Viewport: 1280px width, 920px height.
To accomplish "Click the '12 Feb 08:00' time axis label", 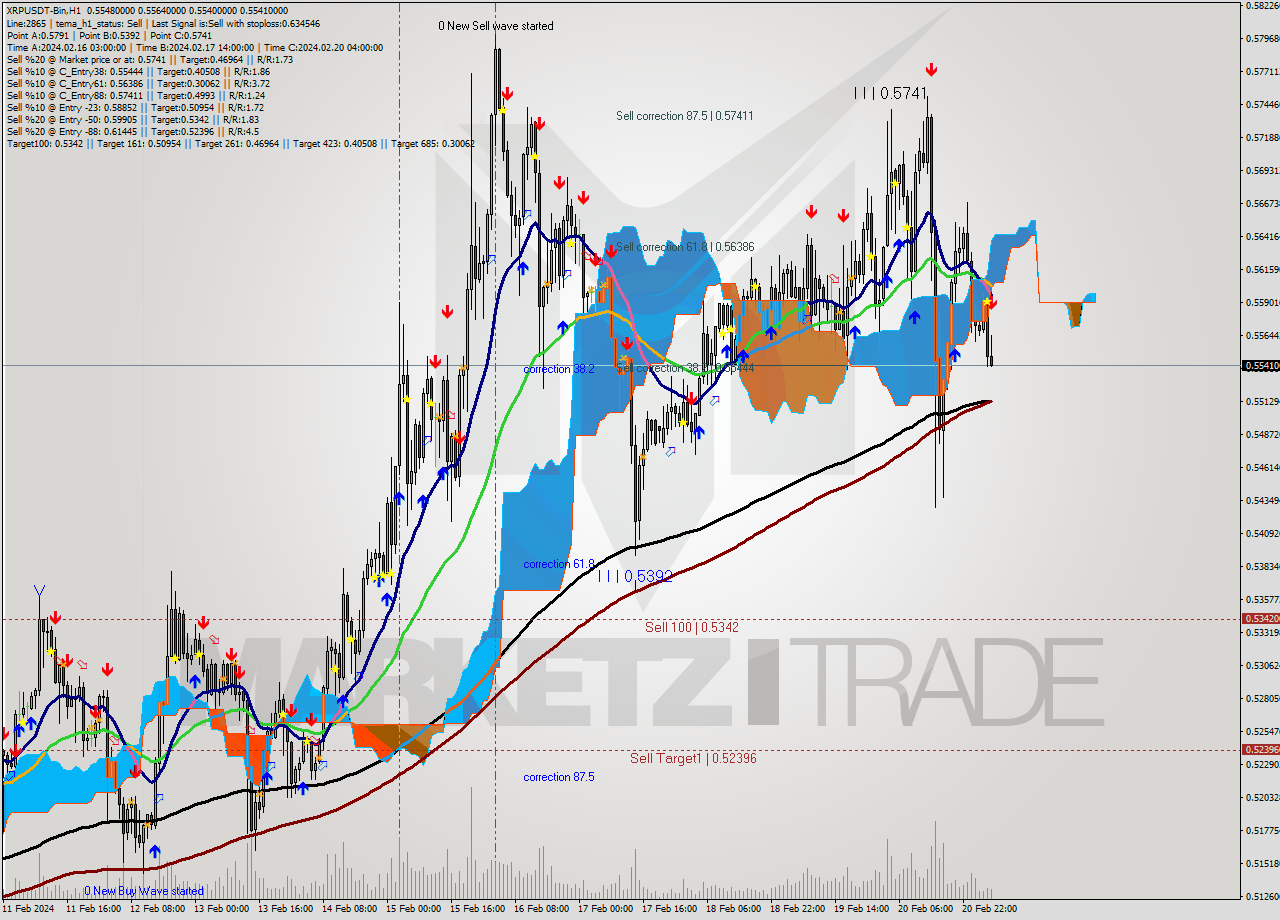I will [158, 909].
